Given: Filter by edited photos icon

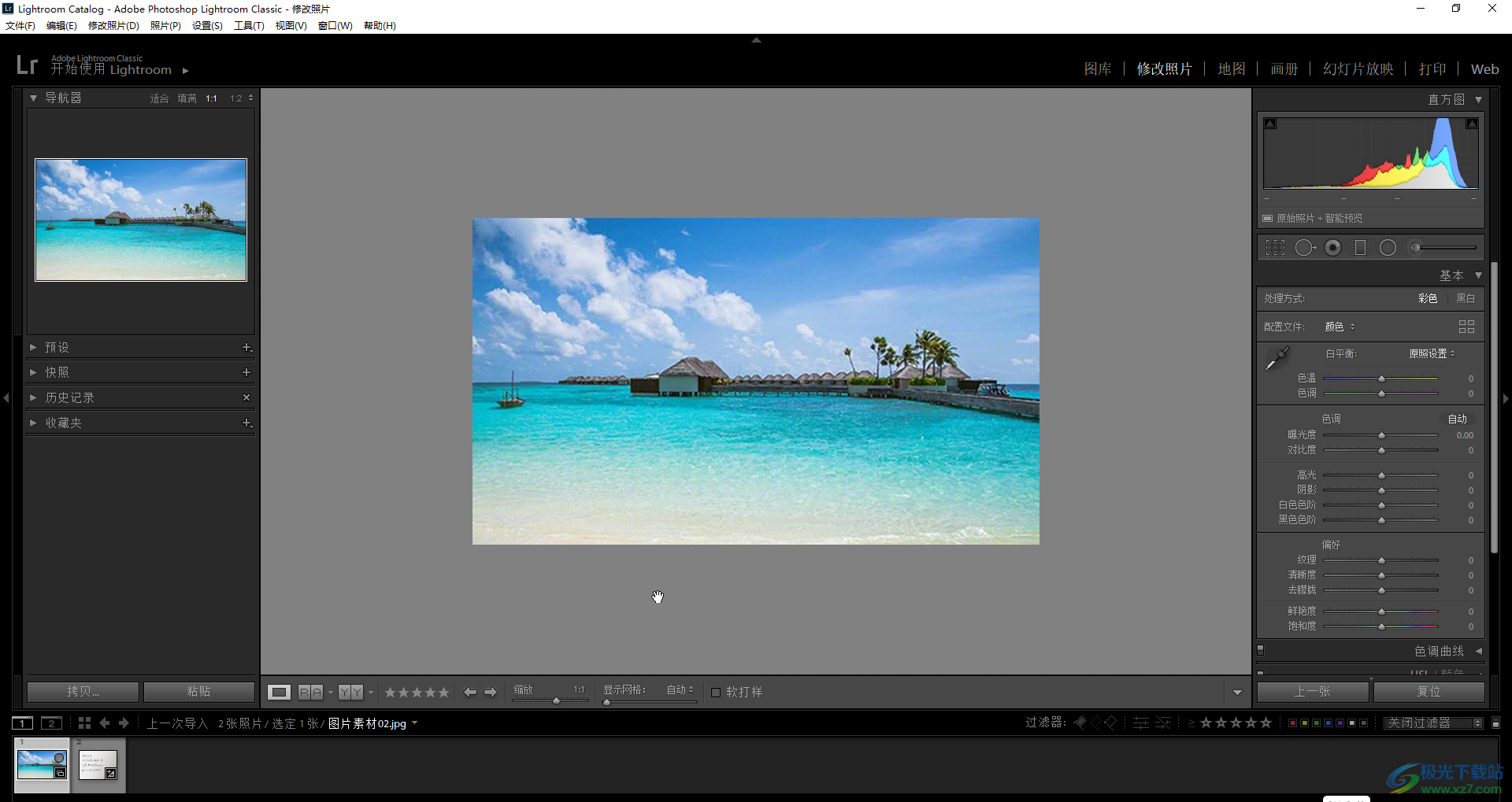Looking at the screenshot, I should [x=1140, y=723].
